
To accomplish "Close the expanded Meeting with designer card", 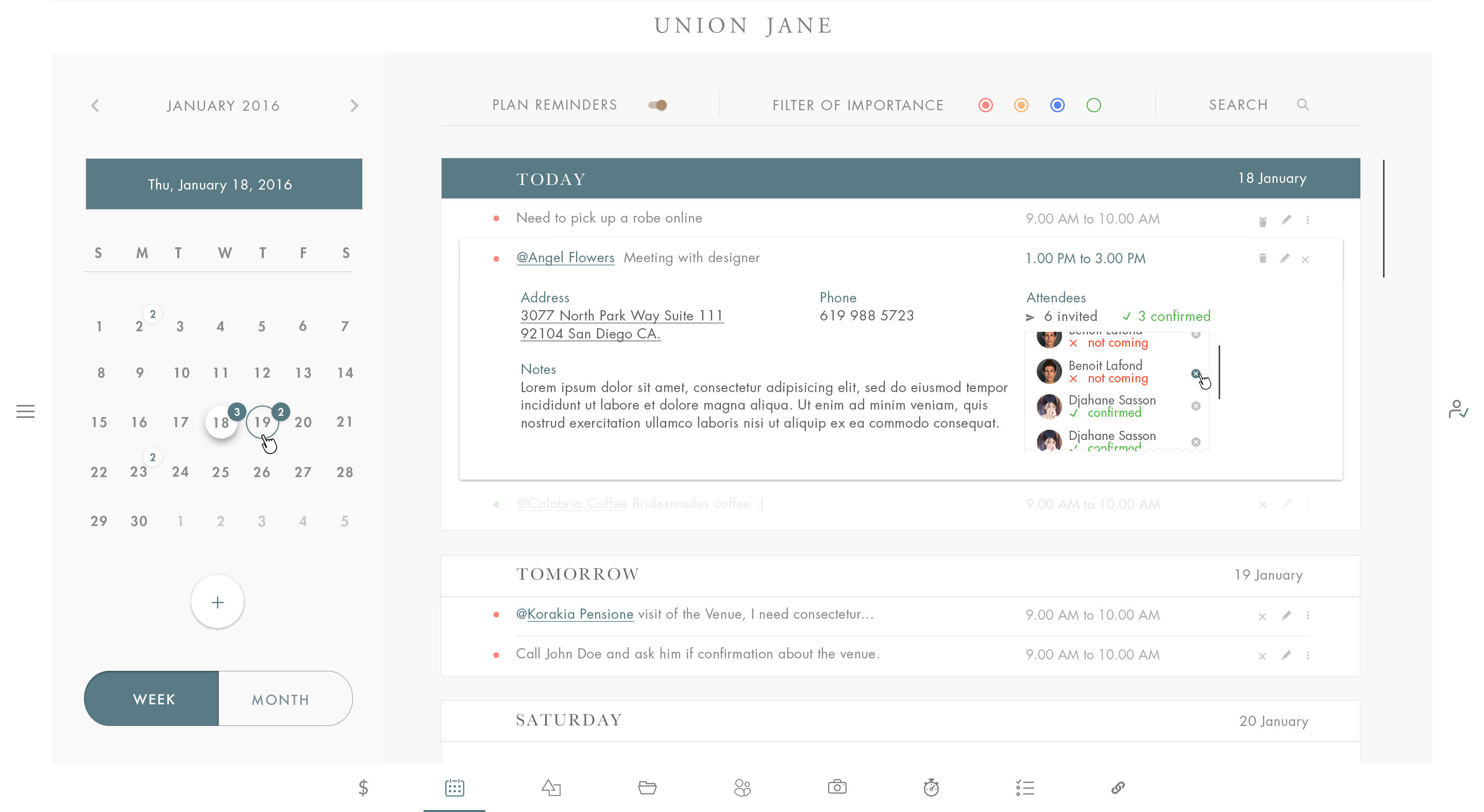I will click(1305, 260).
